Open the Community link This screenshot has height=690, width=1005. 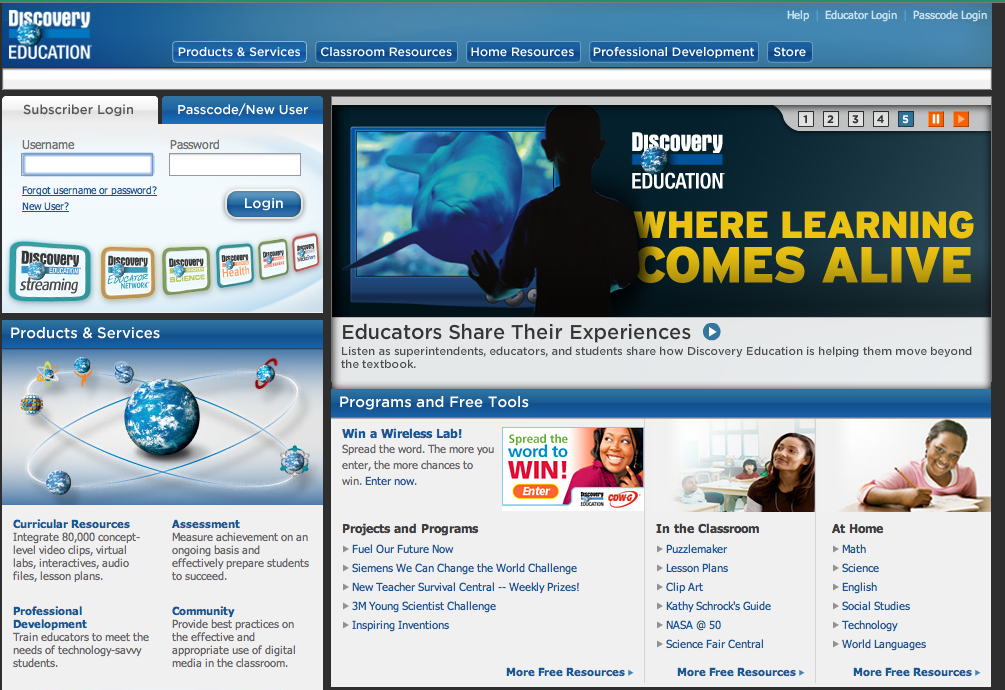203,611
